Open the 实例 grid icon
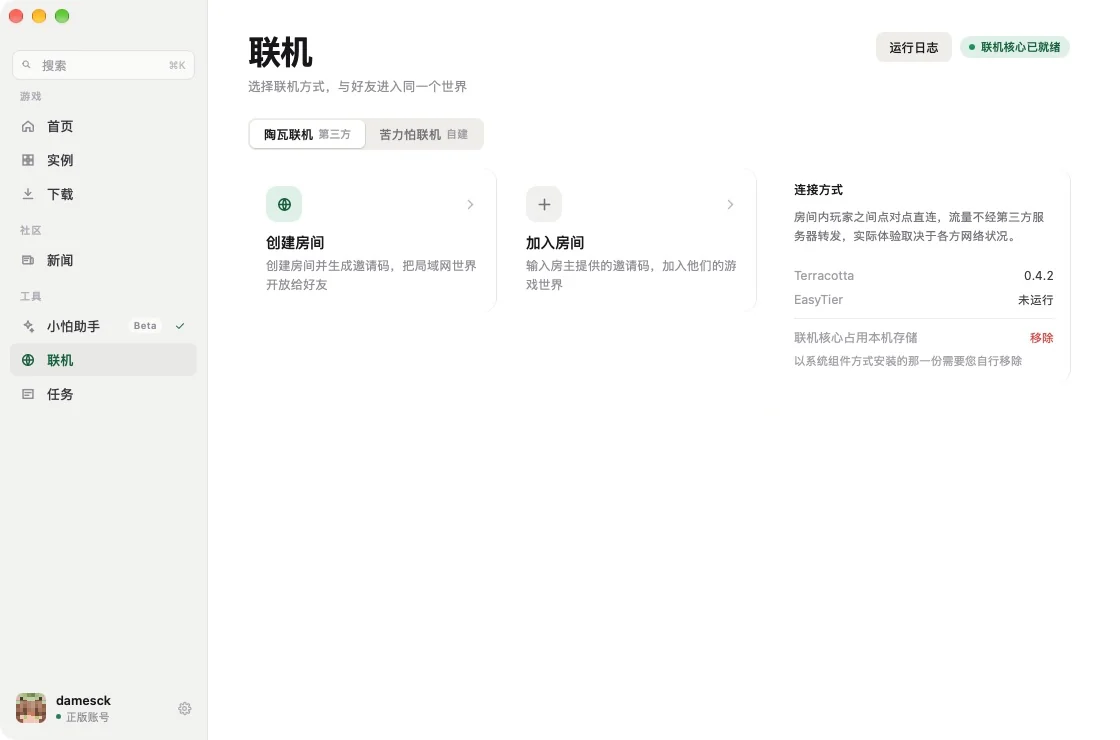Viewport: 1120px width, 740px height. click(28, 160)
